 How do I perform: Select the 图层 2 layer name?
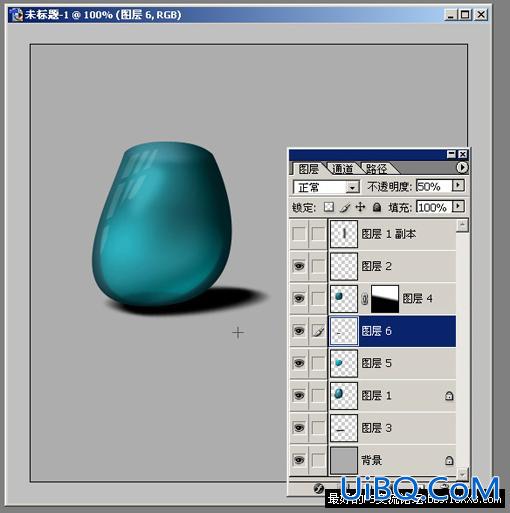pyautogui.click(x=376, y=266)
